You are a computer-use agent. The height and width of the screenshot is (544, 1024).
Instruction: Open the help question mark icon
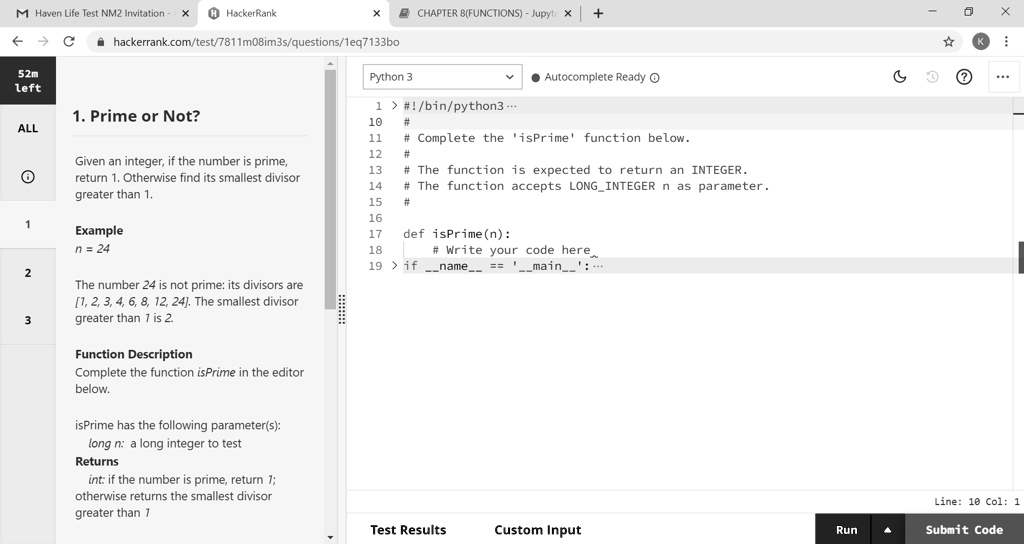964,77
